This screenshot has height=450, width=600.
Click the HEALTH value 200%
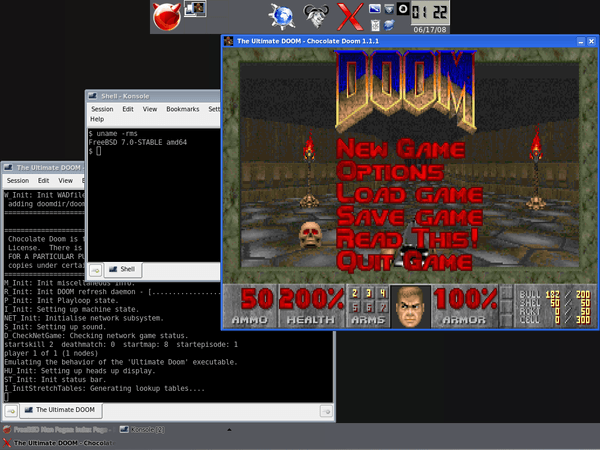click(312, 299)
